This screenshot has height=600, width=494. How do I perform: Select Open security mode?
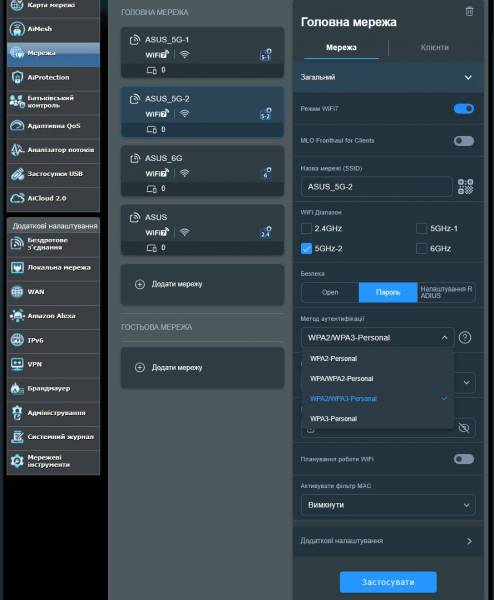(330, 292)
